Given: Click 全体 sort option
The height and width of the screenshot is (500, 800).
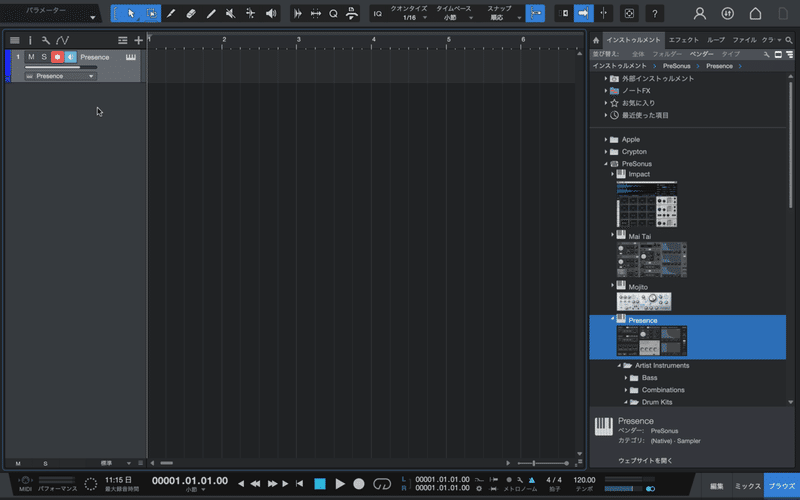Looking at the screenshot, I should (x=638, y=54).
